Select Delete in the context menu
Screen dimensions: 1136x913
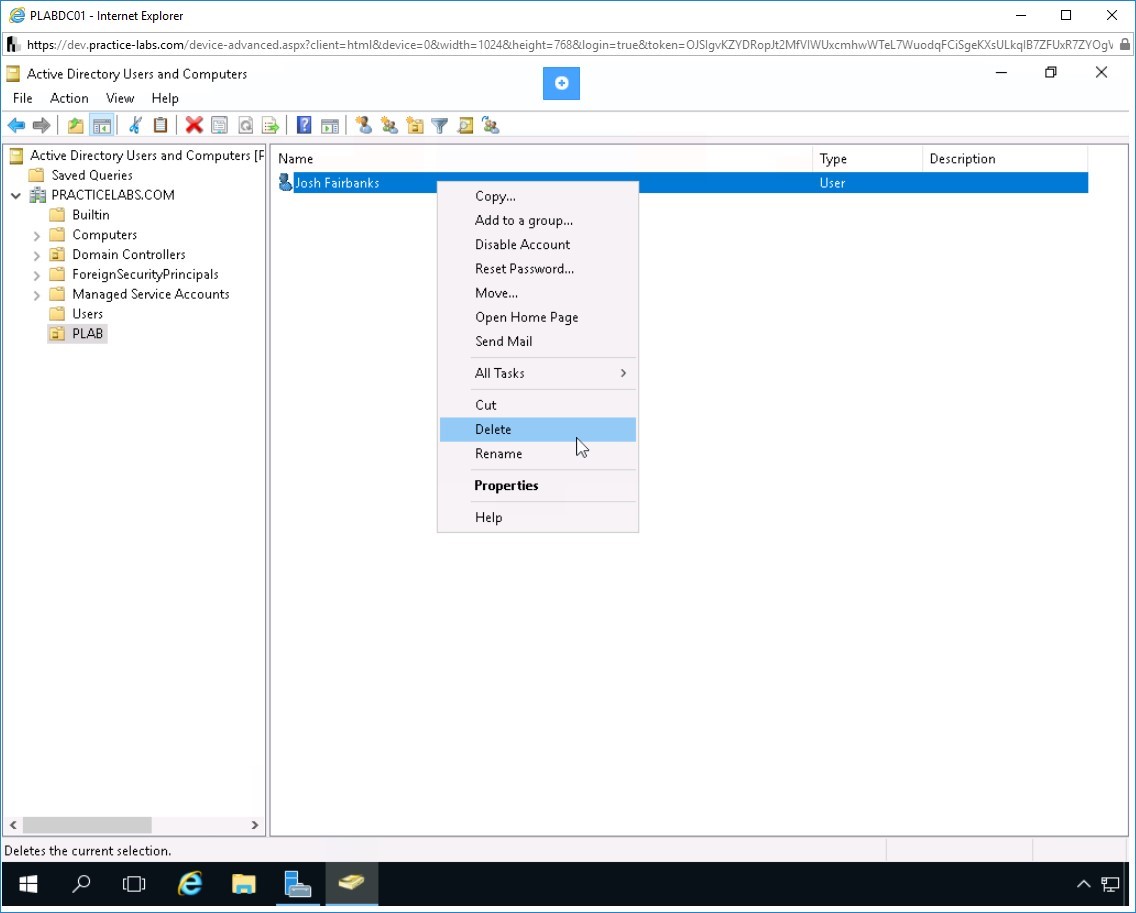[x=538, y=430]
